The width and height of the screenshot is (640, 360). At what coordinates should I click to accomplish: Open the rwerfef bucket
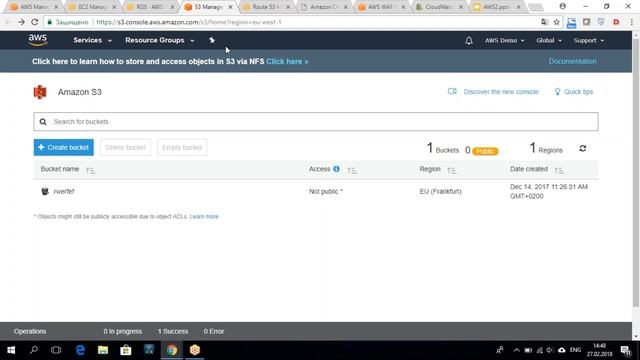(x=64, y=191)
